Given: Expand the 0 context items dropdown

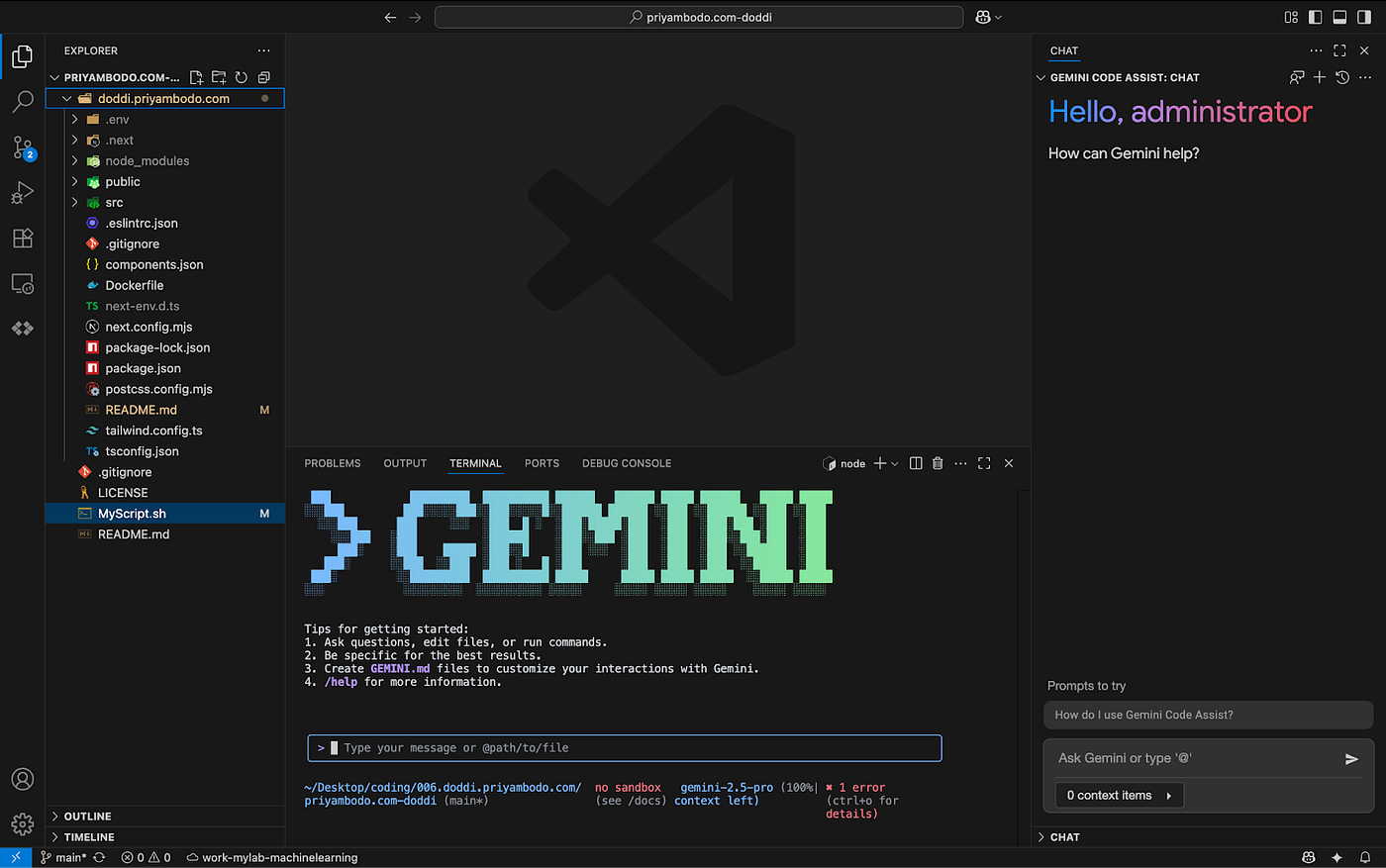Looking at the screenshot, I should click(1119, 796).
